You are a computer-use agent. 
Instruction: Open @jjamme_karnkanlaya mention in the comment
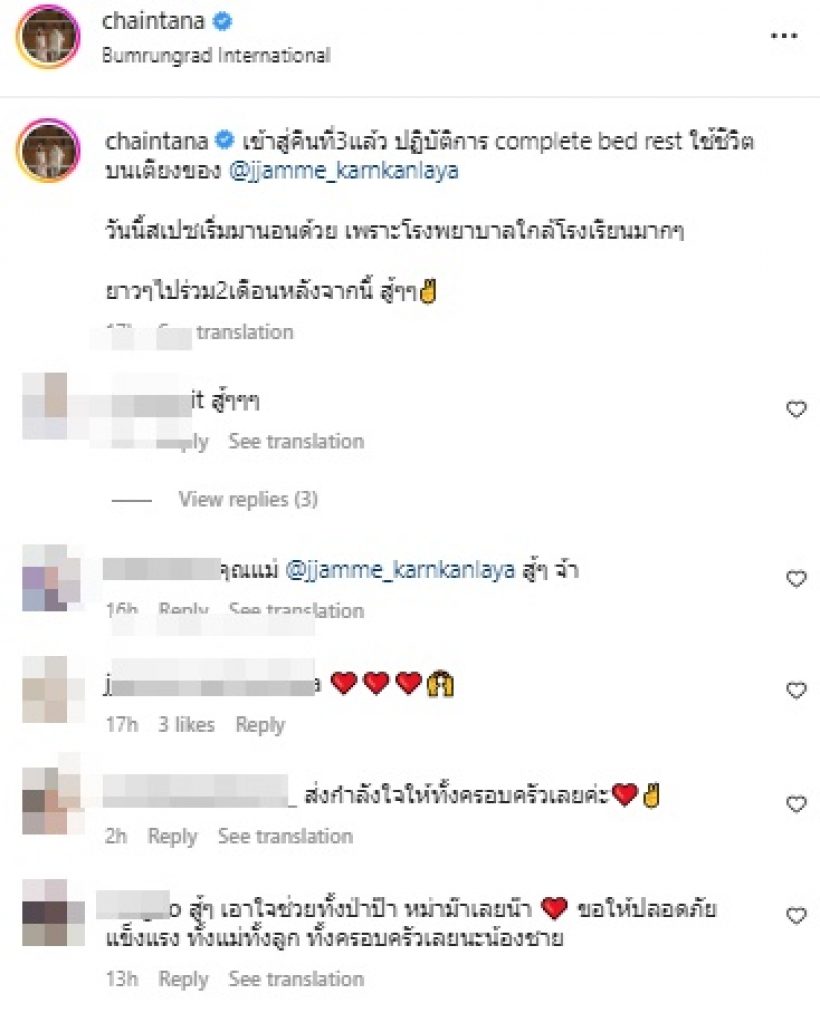click(x=400, y=571)
